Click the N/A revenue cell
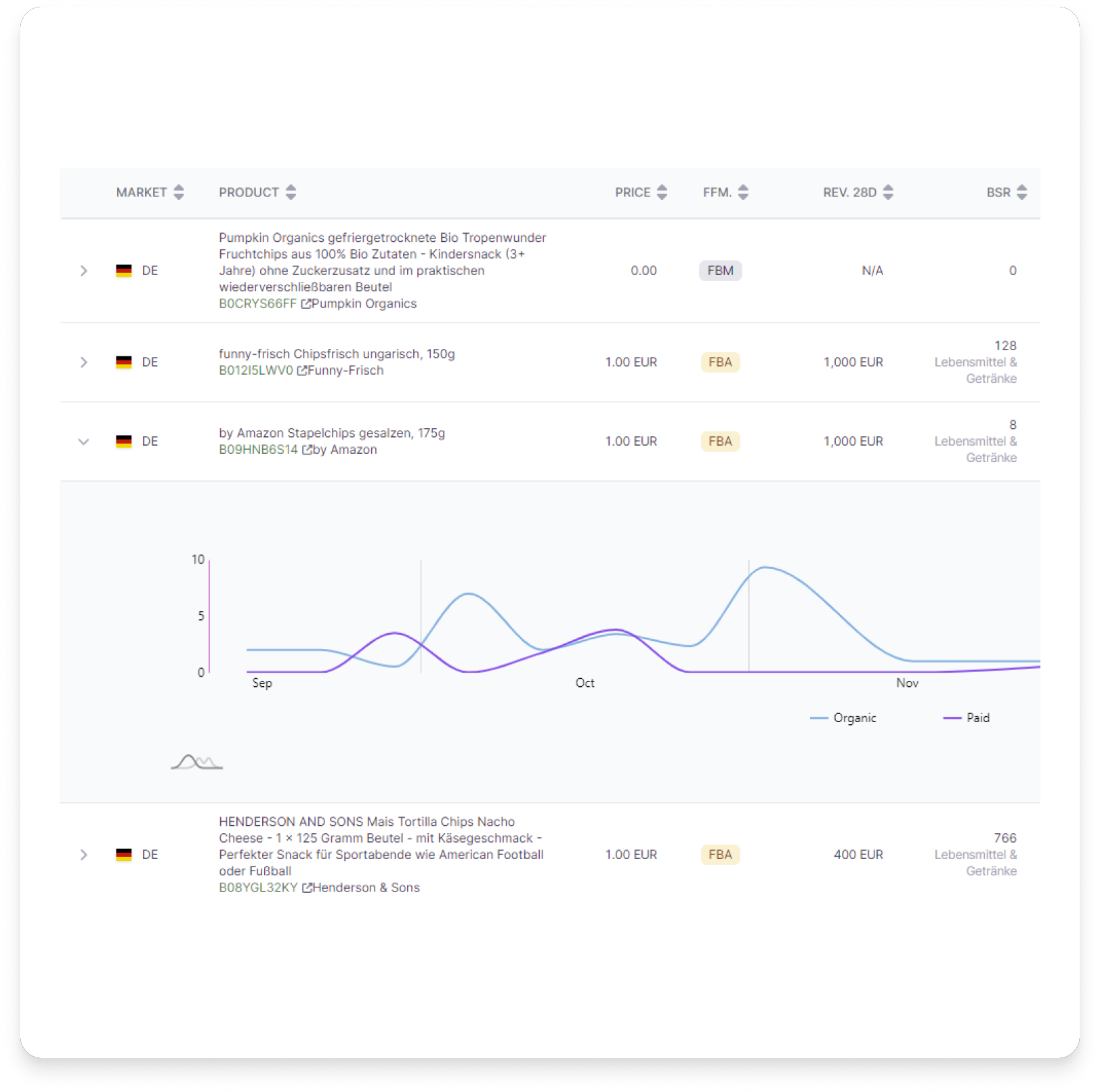Image resolution: width=1100 pixels, height=1092 pixels. pos(872,271)
